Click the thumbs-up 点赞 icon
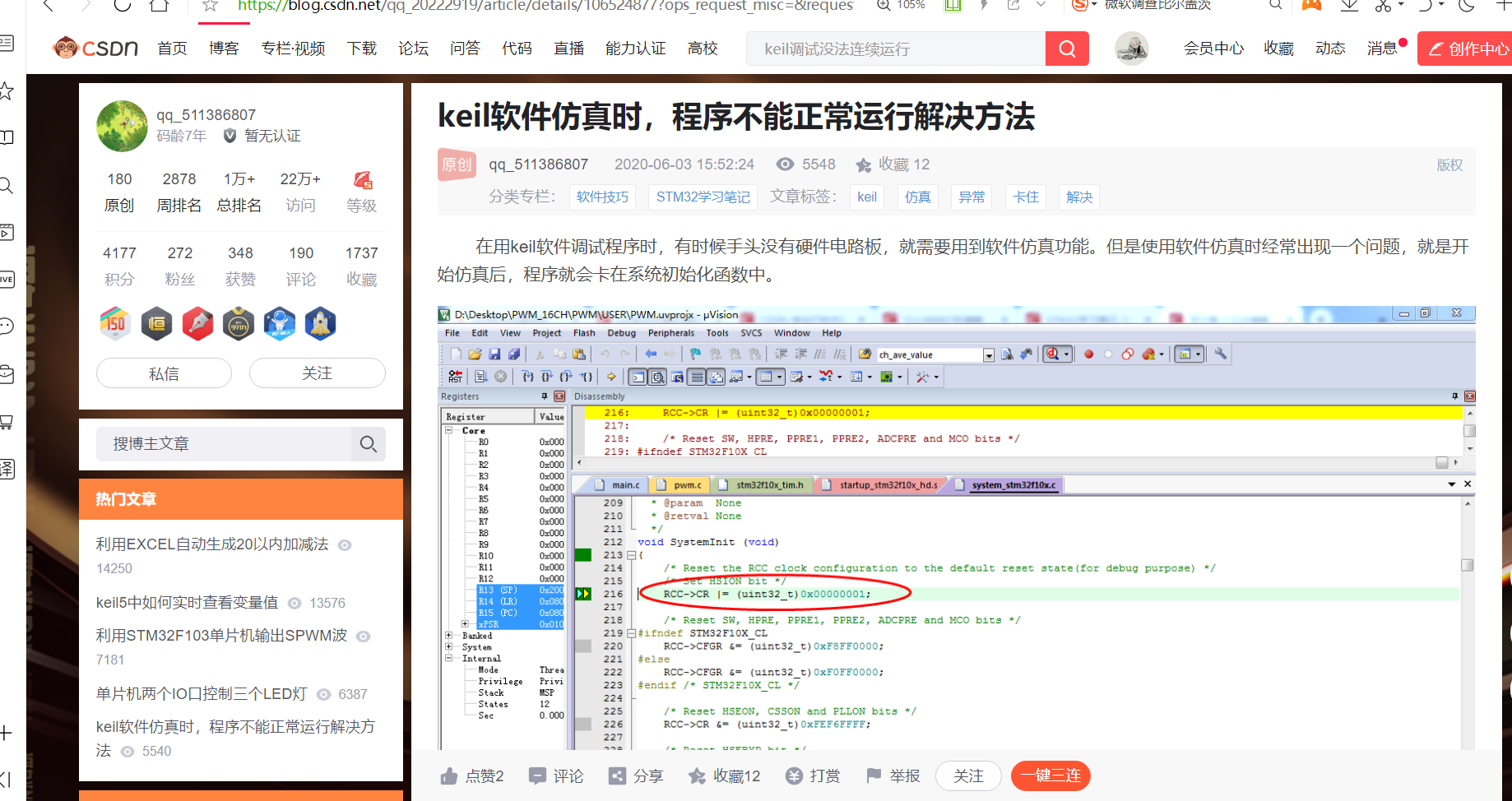This screenshot has height=801, width=1512. [449, 776]
